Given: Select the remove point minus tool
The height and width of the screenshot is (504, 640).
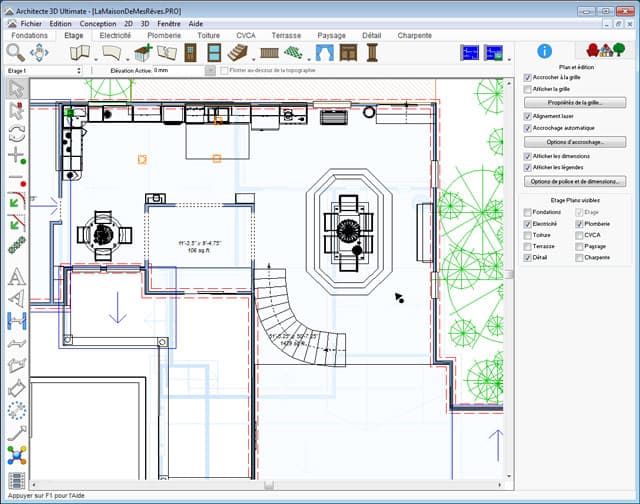Looking at the screenshot, I should coord(17,178).
